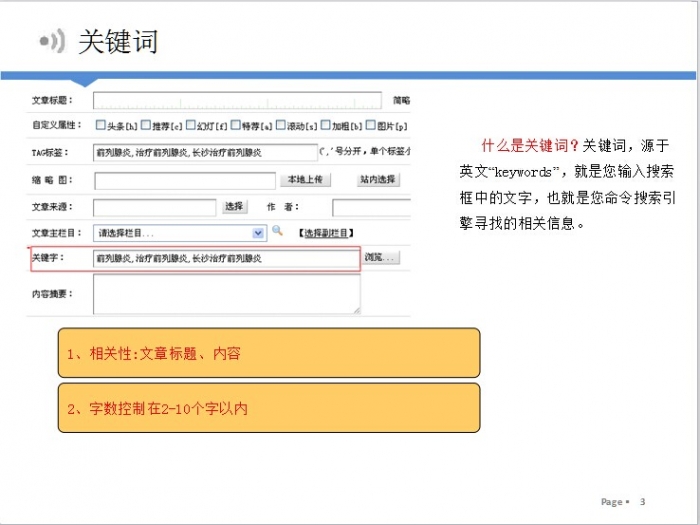Tick the 特荐[a] checkbox
The height and width of the screenshot is (525, 700).
tap(235, 126)
